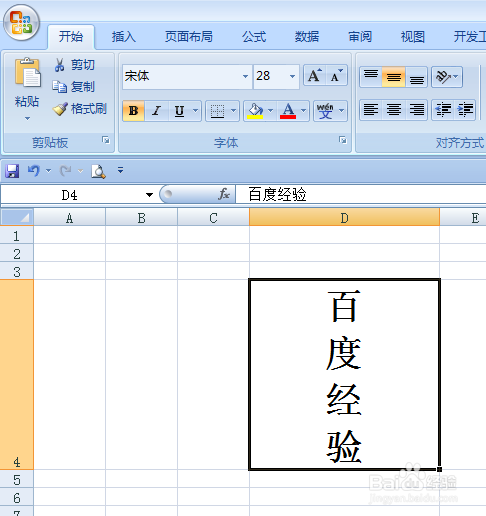Toggle Underline formatting

click(x=179, y=111)
